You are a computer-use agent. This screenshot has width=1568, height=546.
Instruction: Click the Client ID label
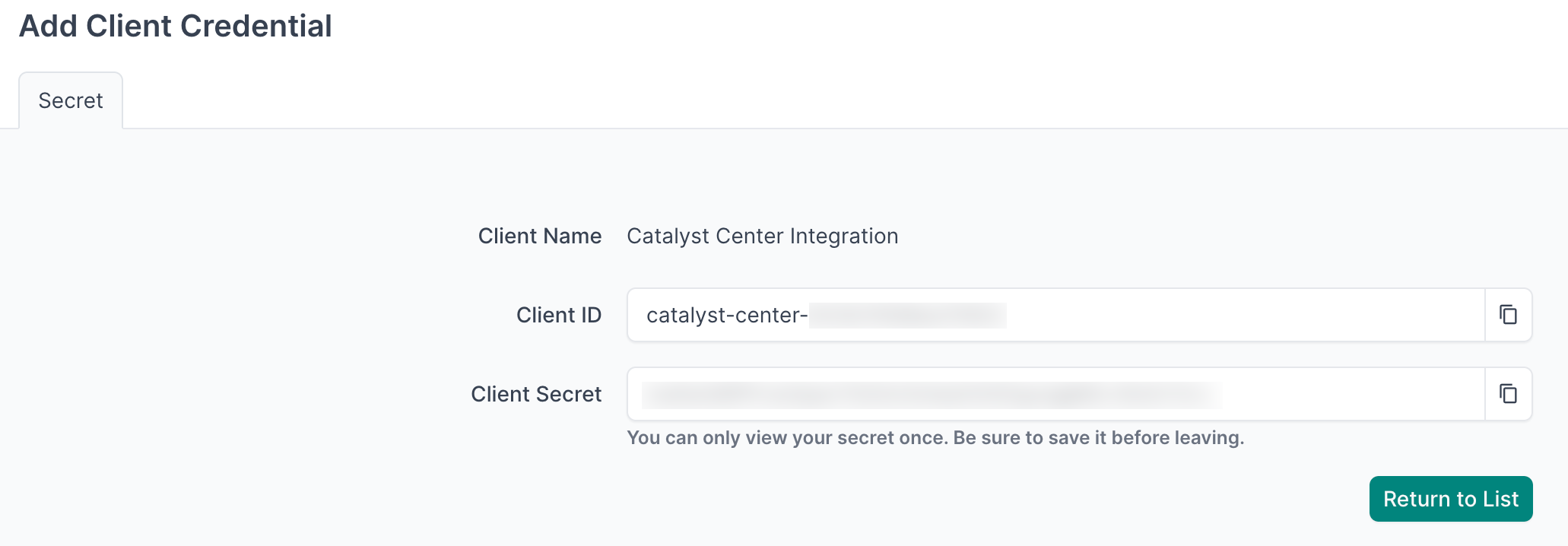[558, 315]
